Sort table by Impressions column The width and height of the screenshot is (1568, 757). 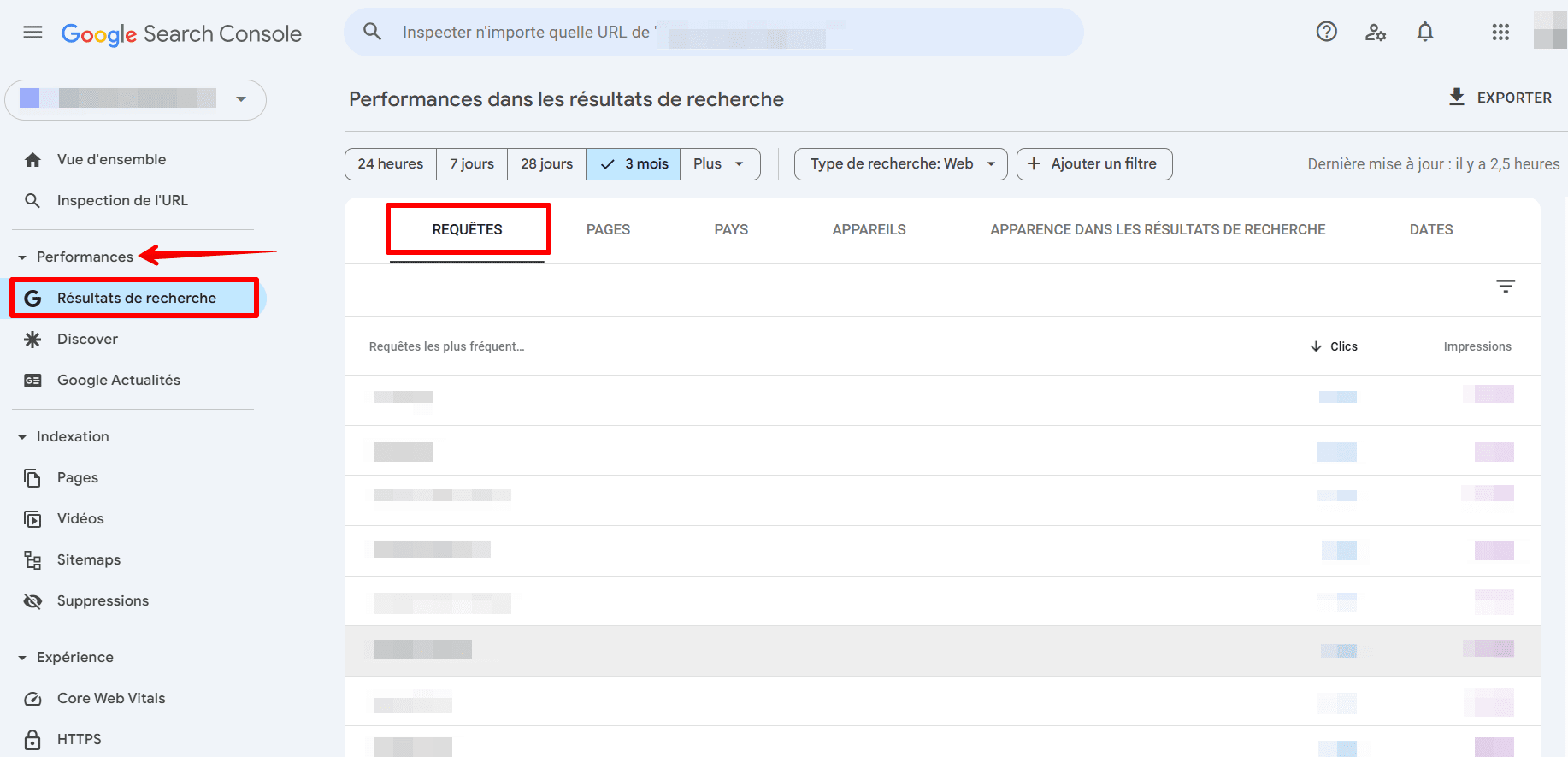(x=1477, y=346)
